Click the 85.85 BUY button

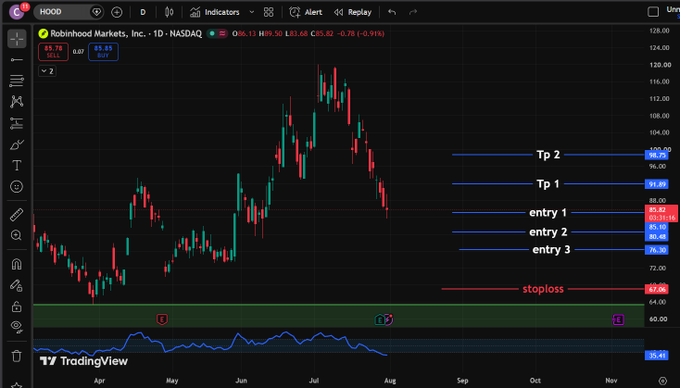pos(103,52)
